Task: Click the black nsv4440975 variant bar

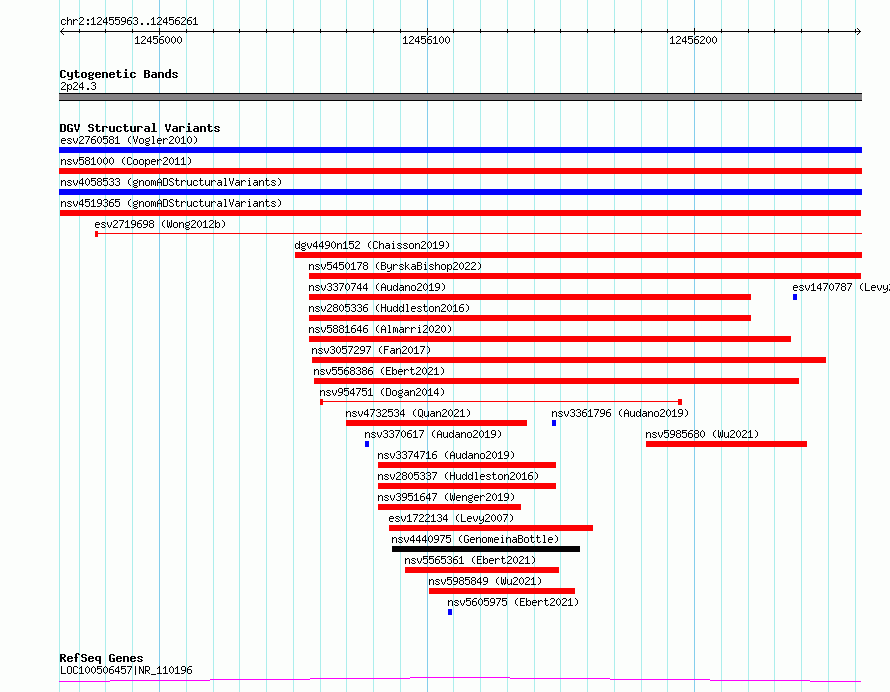Action: pos(486,549)
